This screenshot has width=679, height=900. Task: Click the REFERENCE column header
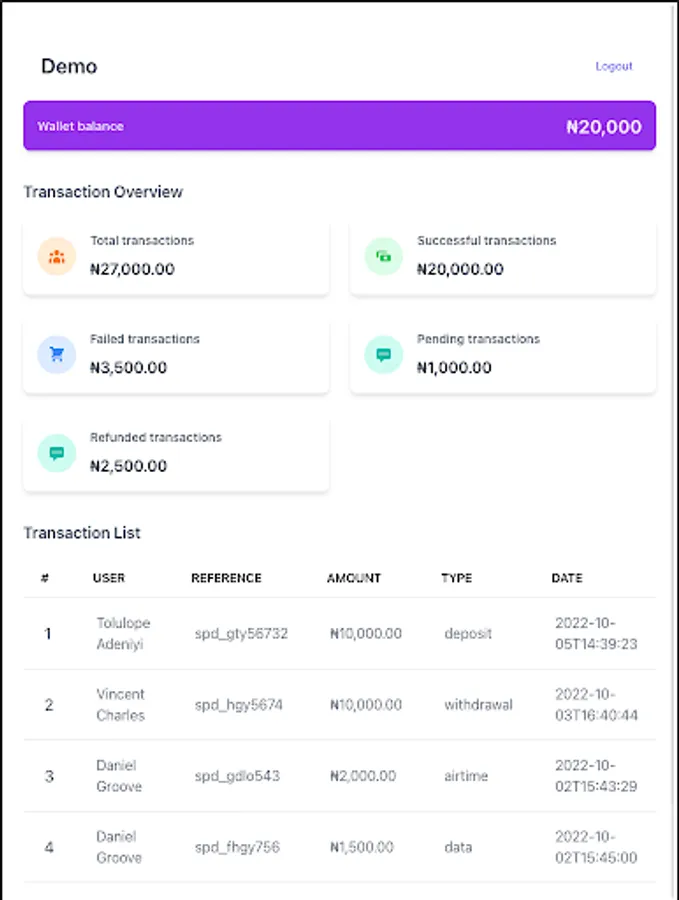pyautogui.click(x=226, y=578)
